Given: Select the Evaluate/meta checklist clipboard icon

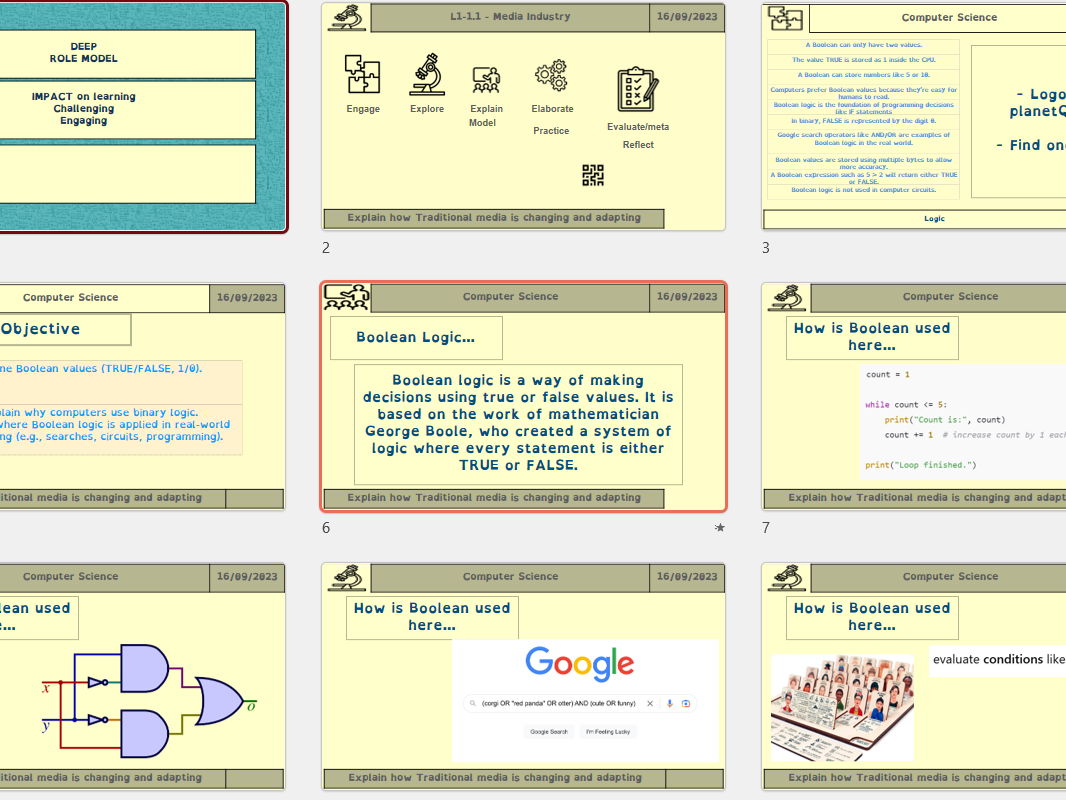Looking at the screenshot, I should (x=637, y=90).
